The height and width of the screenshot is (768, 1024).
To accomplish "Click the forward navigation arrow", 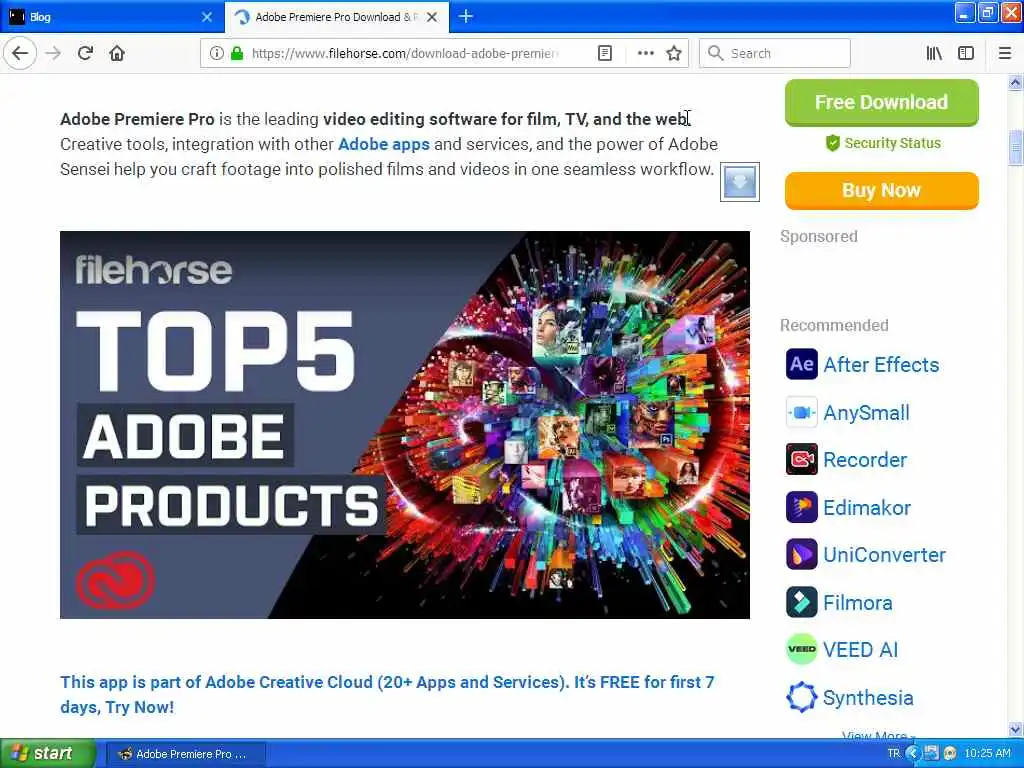I will [54, 53].
